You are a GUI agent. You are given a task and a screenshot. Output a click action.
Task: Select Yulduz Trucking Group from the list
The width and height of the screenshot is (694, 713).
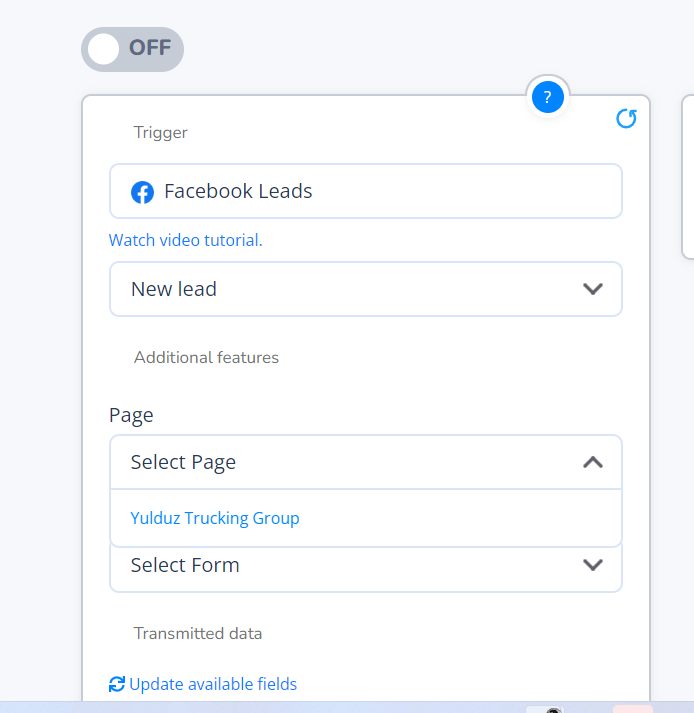point(215,518)
